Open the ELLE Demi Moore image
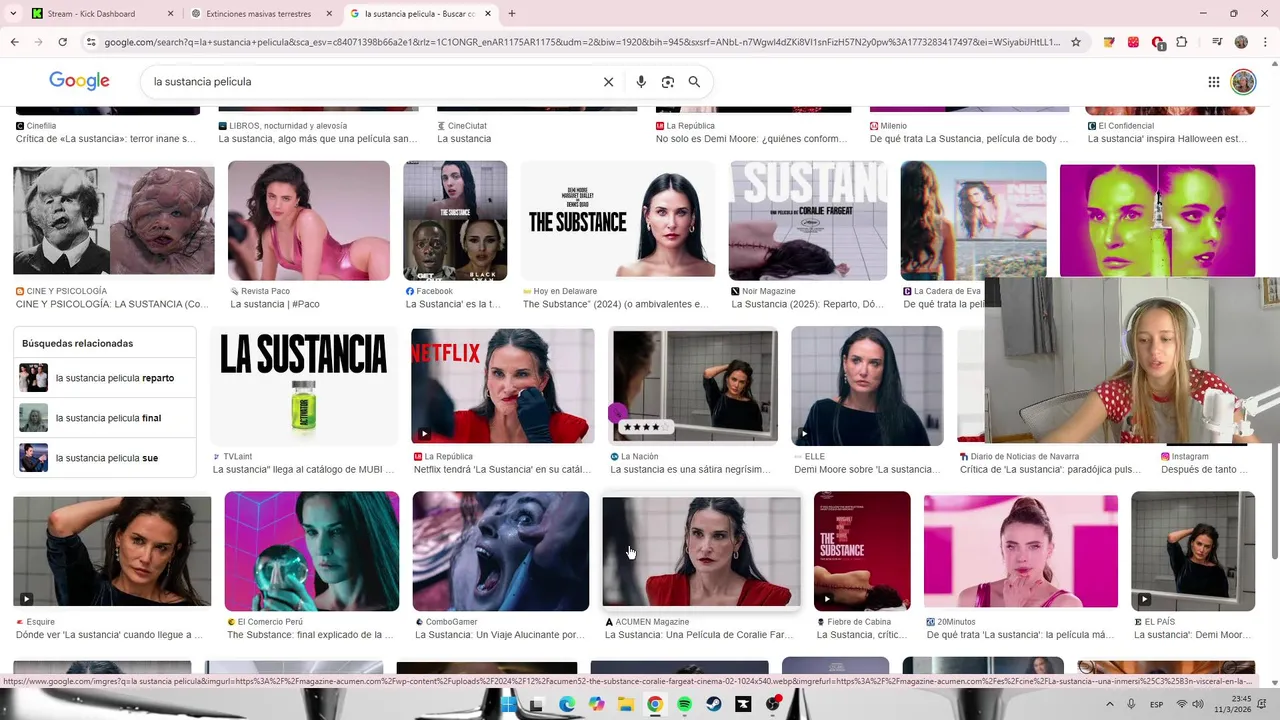1280x720 pixels. (867, 386)
